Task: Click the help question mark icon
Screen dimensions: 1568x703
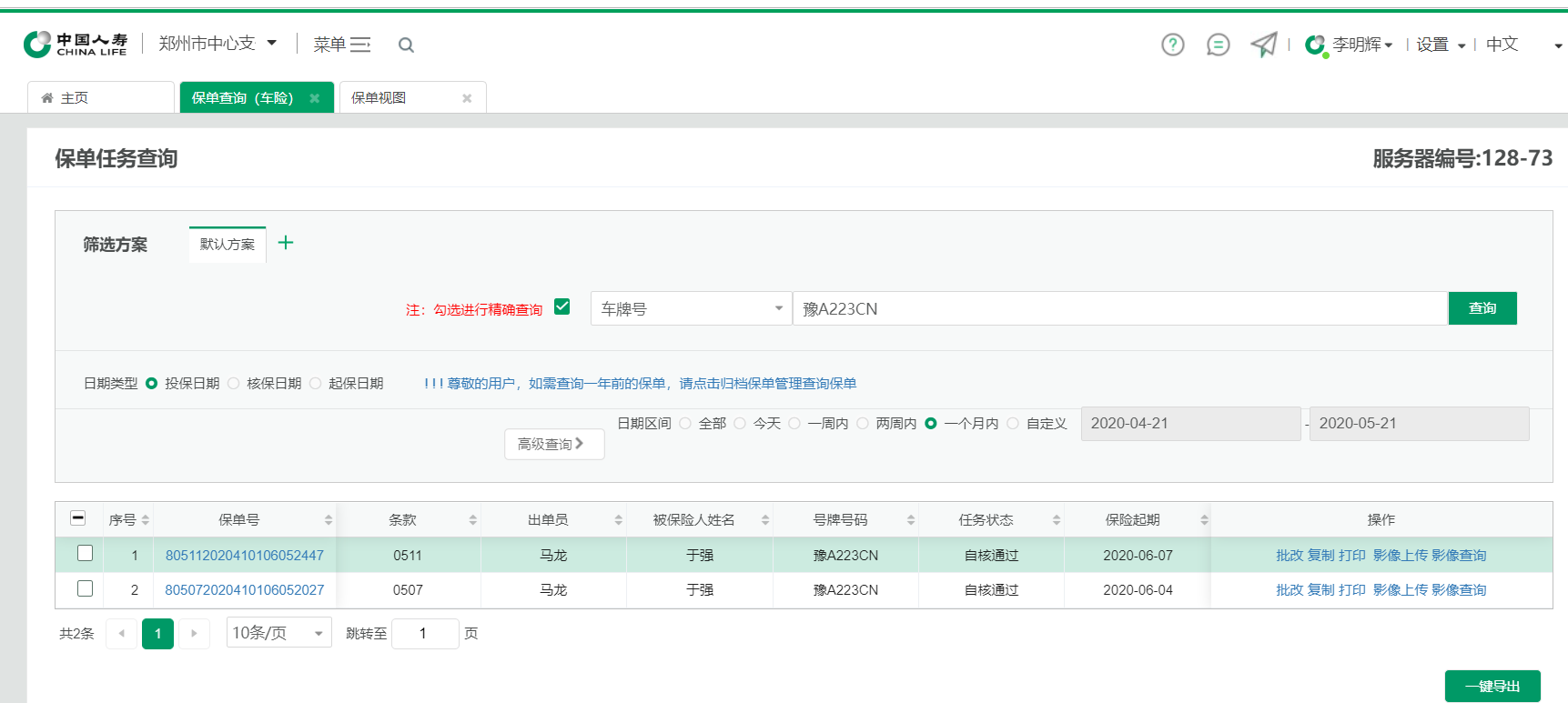Action: [x=1172, y=45]
